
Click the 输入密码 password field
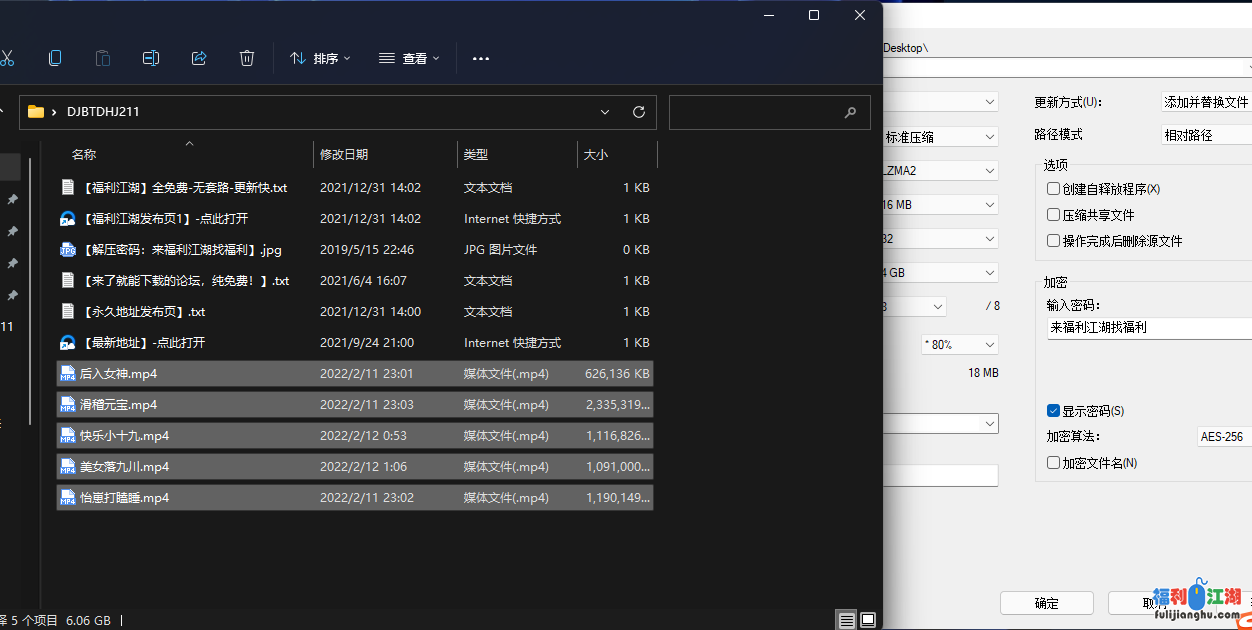pos(1148,328)
